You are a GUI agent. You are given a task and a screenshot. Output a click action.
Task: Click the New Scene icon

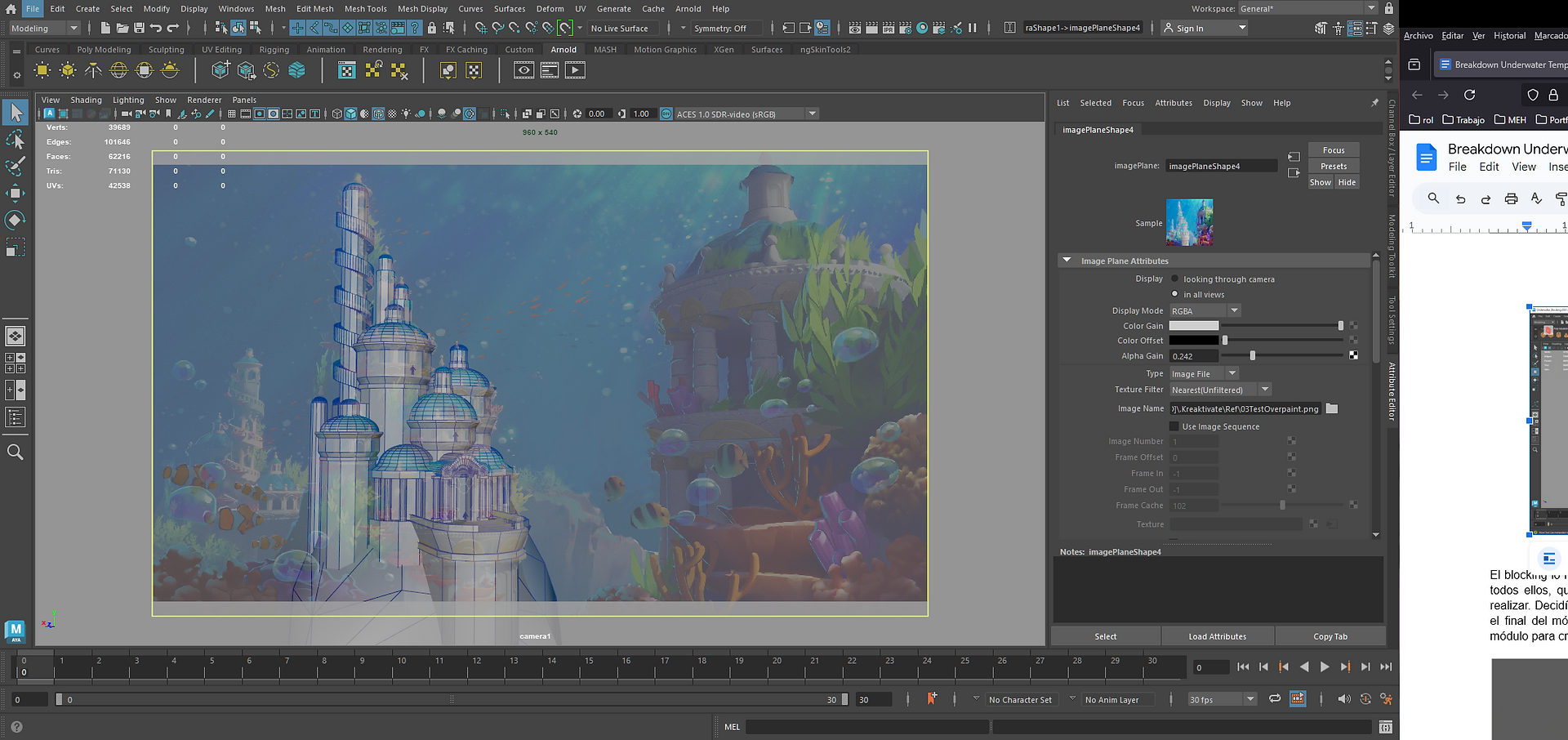(x=105, y=28)
